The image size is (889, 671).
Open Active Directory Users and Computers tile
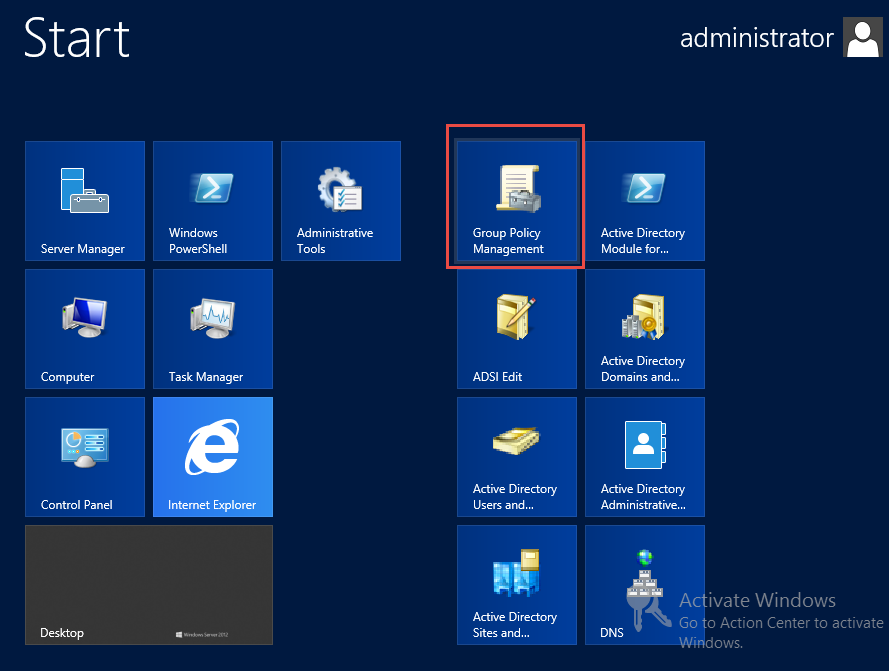(x=517, y=457)
